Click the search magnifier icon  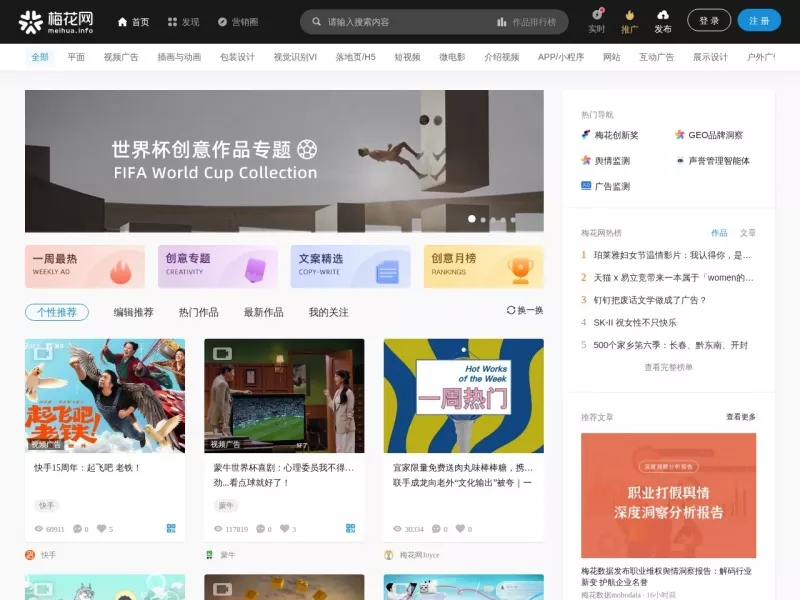click(316, 22)
